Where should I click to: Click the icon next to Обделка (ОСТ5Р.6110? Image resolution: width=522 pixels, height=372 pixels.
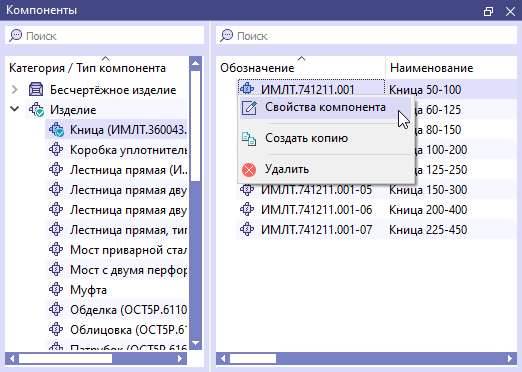pyautogui.click(x=56, y=309)
